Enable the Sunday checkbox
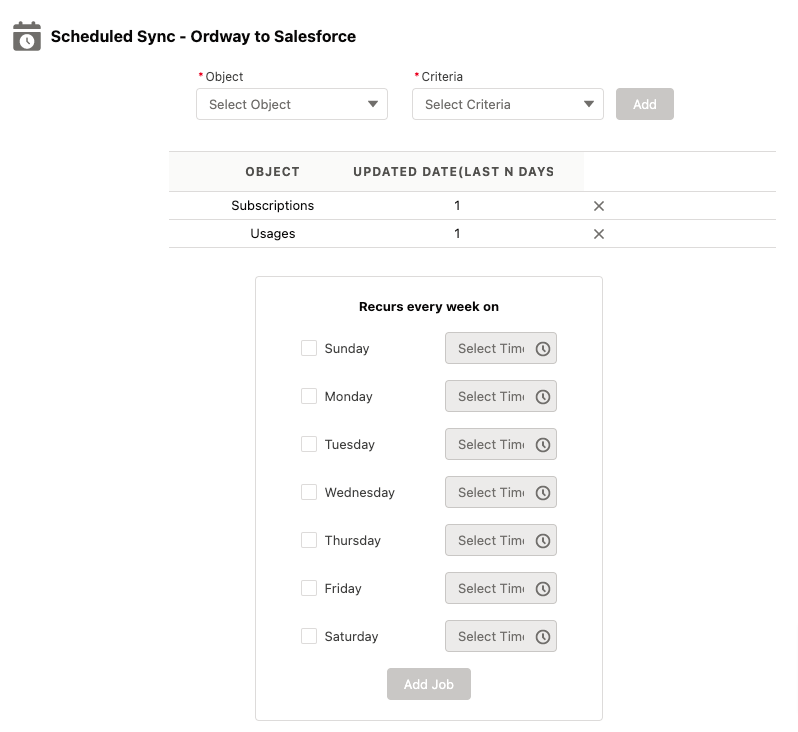798x732 pixels. click(309, 348)
